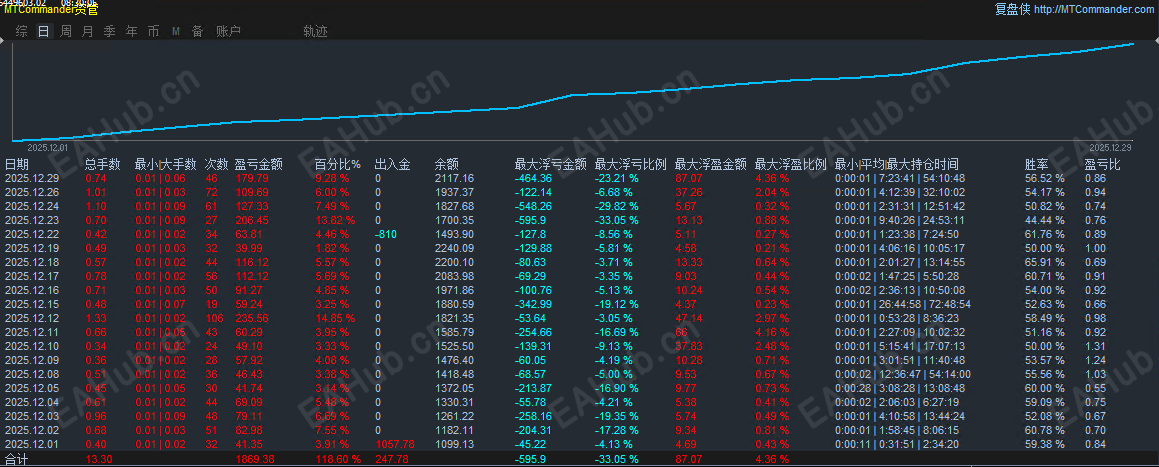This screenshot has height=467, width=1159.
Task: Click the 次数 column header
Action: pyautogui.click(x=216, y=164)
